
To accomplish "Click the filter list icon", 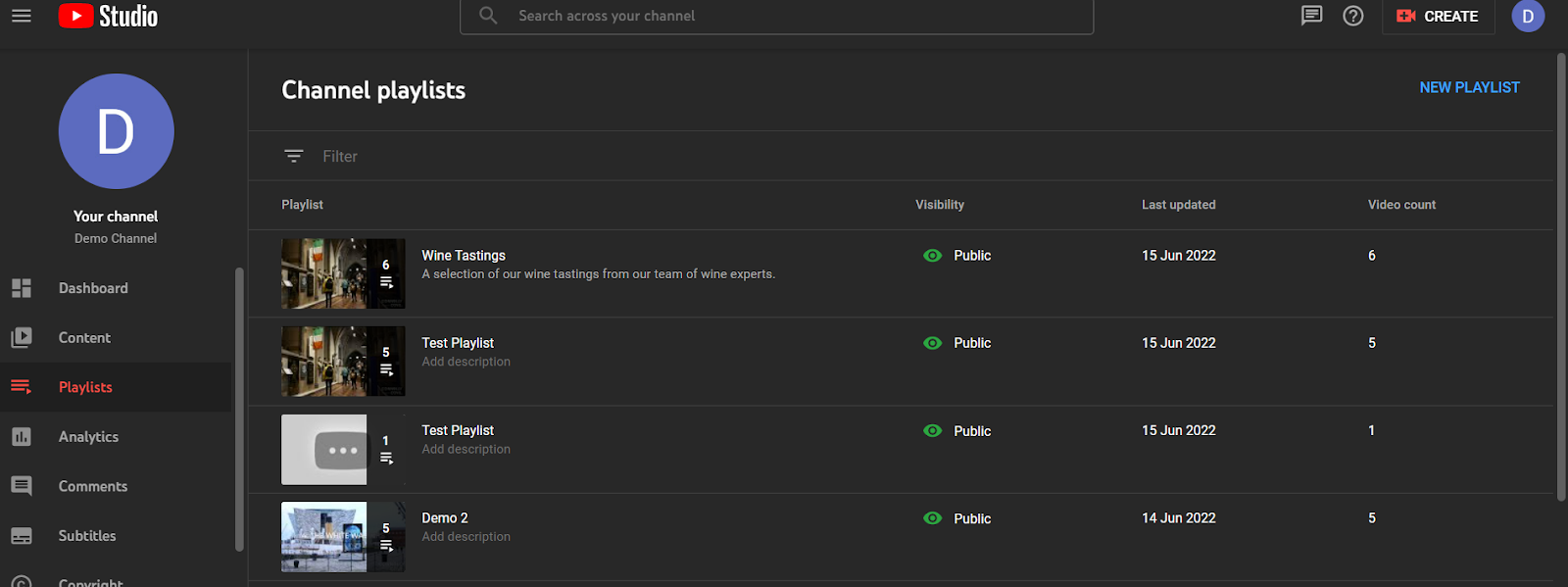I will pos(293,156).
